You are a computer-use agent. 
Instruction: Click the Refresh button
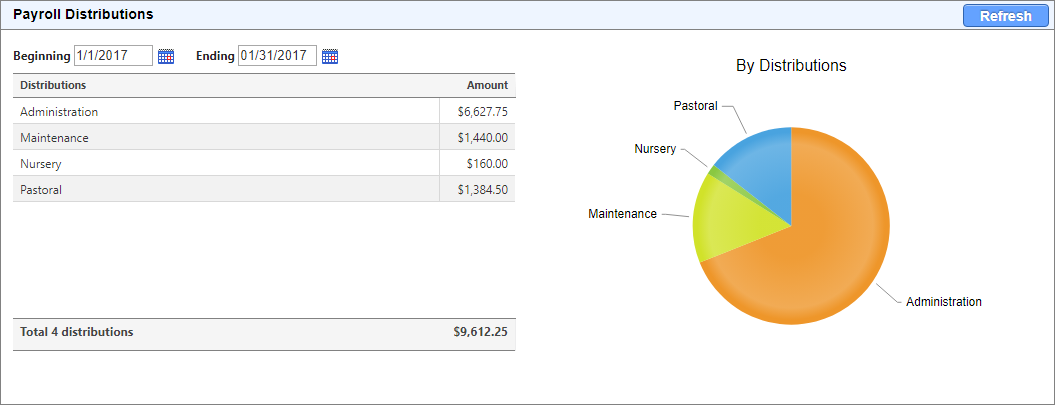pos(1005,16)
